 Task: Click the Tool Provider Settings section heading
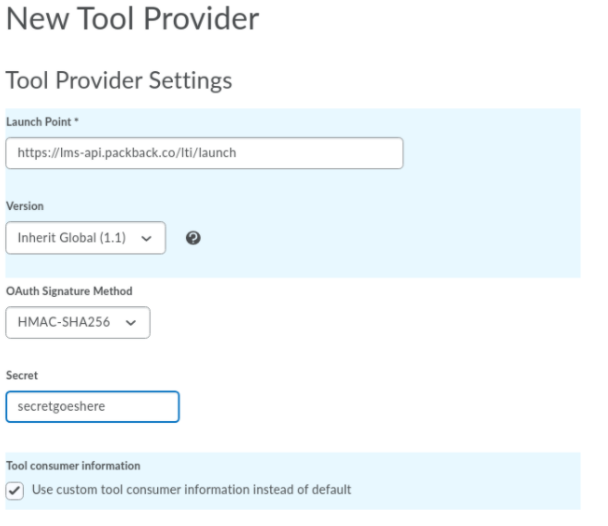[119, 81]
